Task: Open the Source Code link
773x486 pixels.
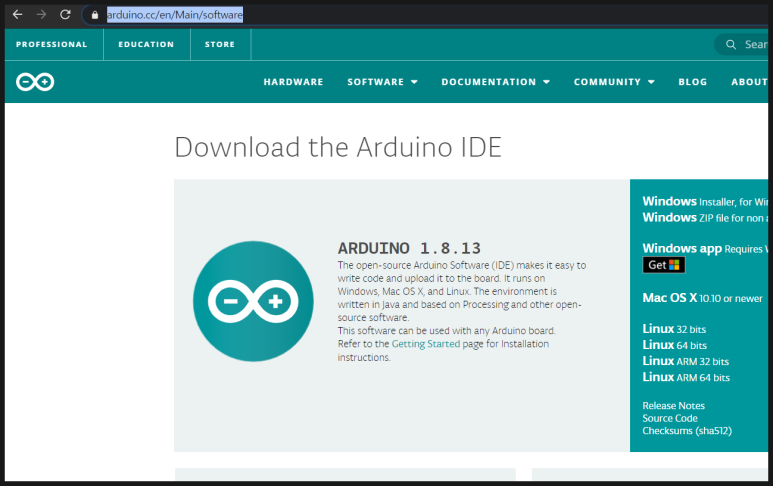Action: click(669, 418)
